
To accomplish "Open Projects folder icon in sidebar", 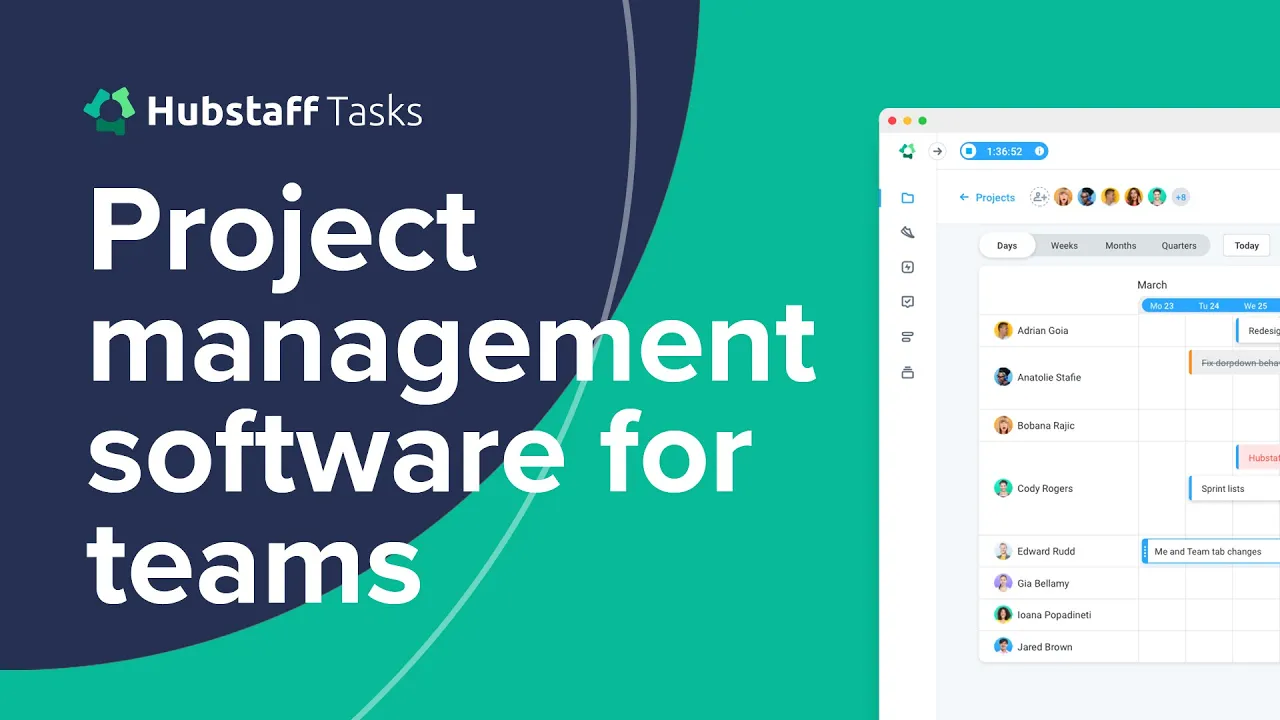I will pyautogui.click(x=907, y=198).
